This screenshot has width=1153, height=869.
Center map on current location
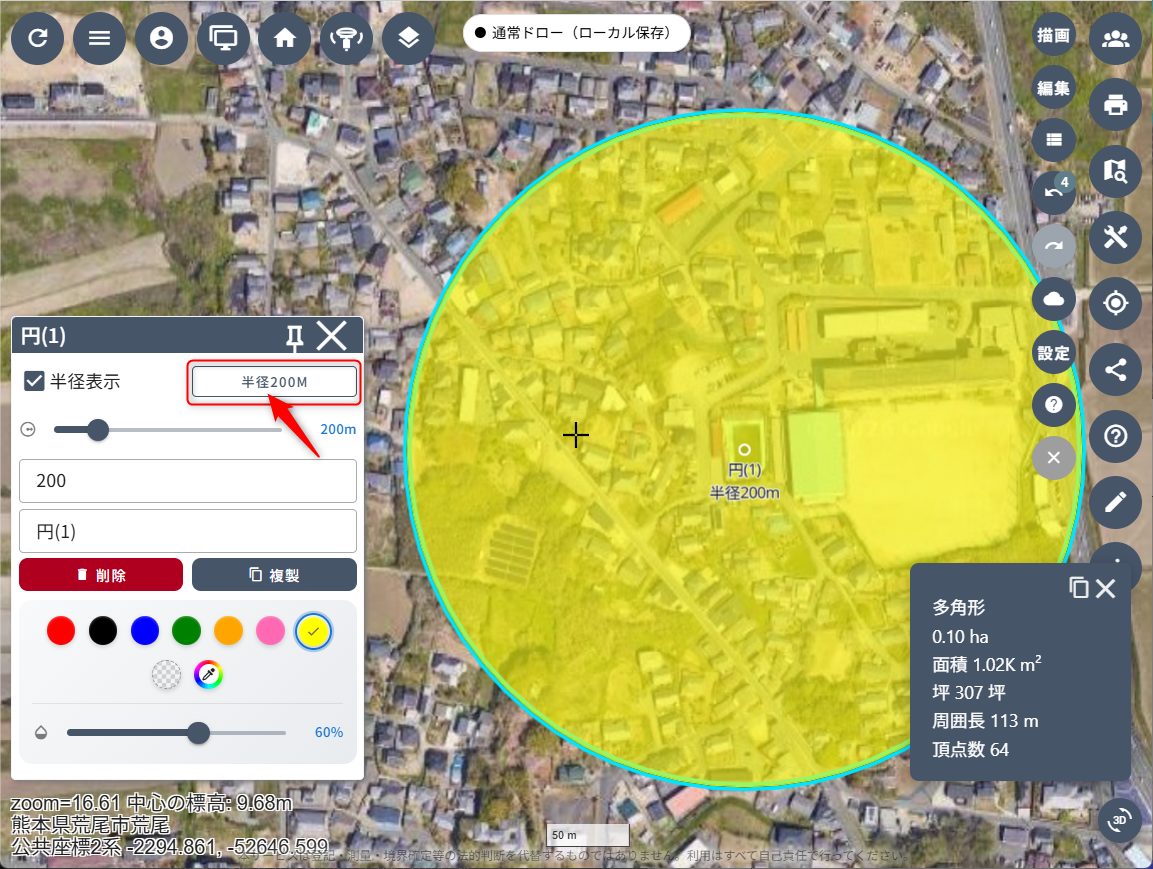pos(1115,303)
